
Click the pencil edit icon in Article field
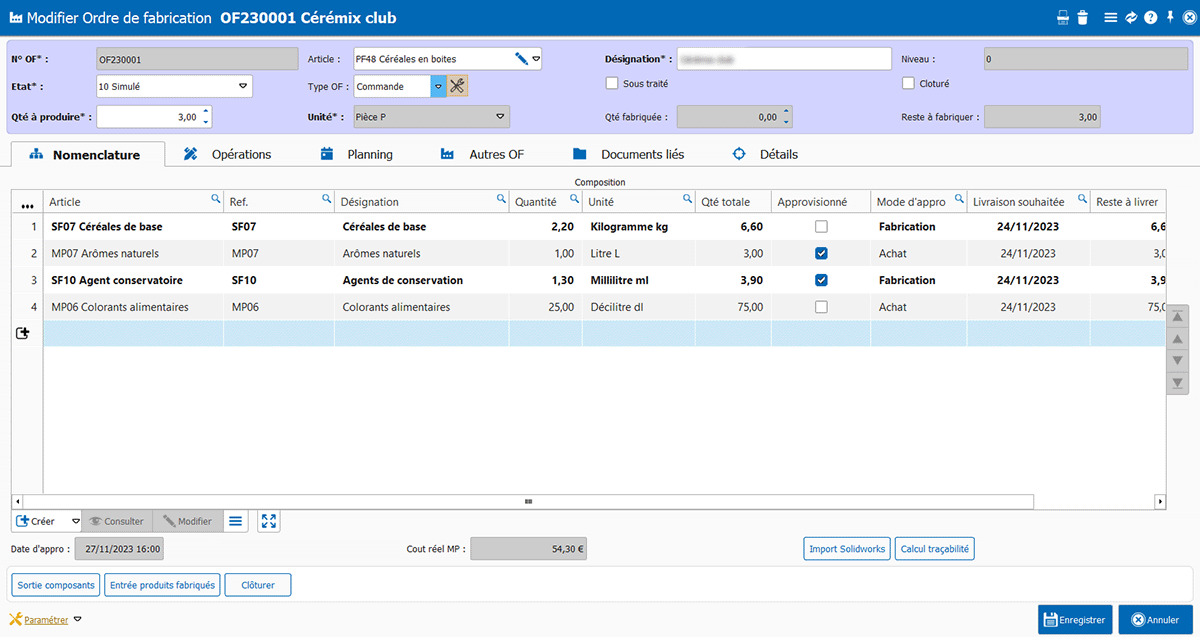coord(521,59)
